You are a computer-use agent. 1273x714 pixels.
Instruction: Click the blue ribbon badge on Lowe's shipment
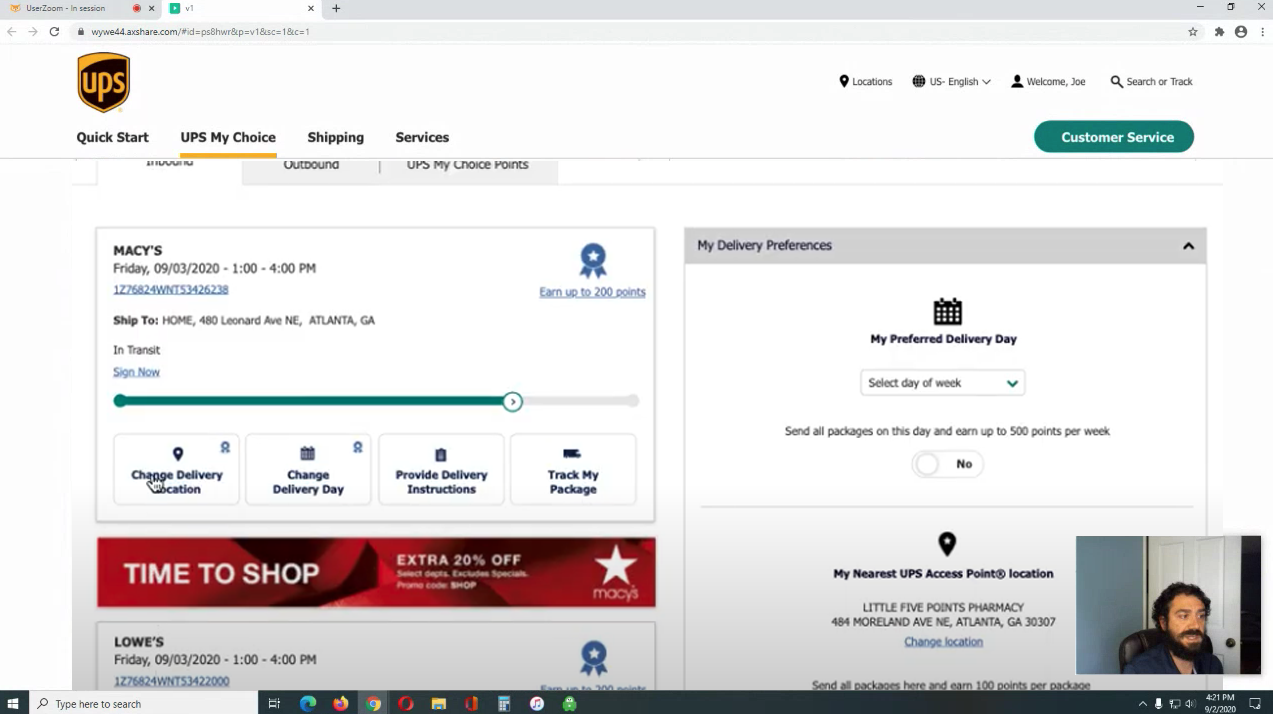coord(594,658)
